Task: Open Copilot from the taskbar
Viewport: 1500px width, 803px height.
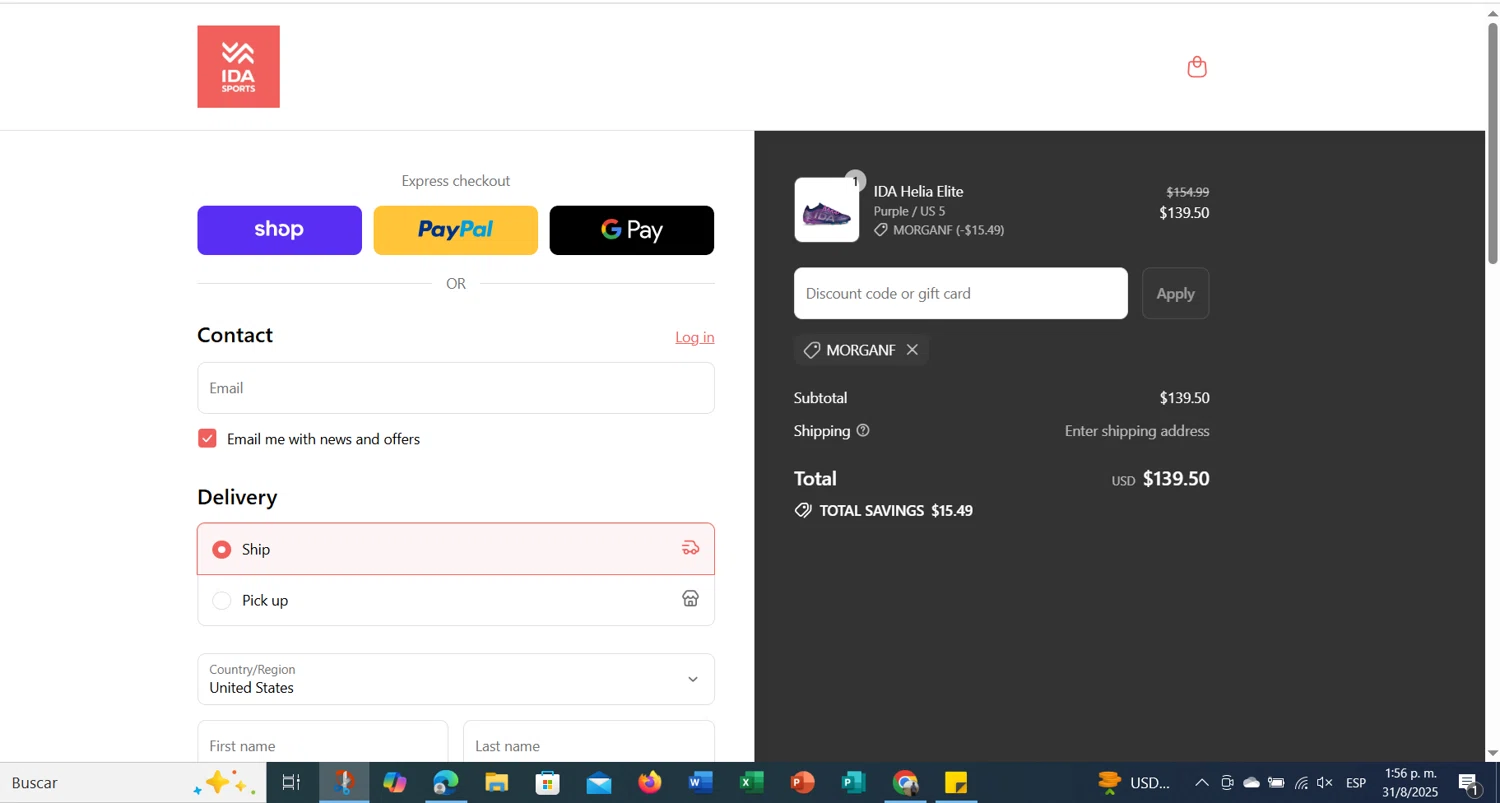Action: pos(395,783)
